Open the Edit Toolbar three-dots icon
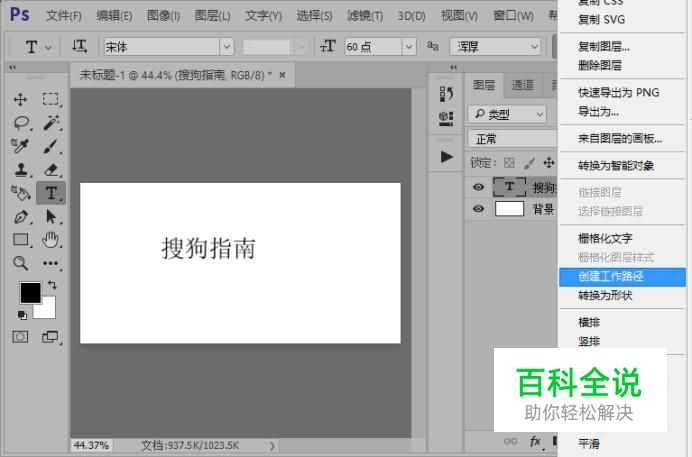692x457 pixels. point(51,263)
